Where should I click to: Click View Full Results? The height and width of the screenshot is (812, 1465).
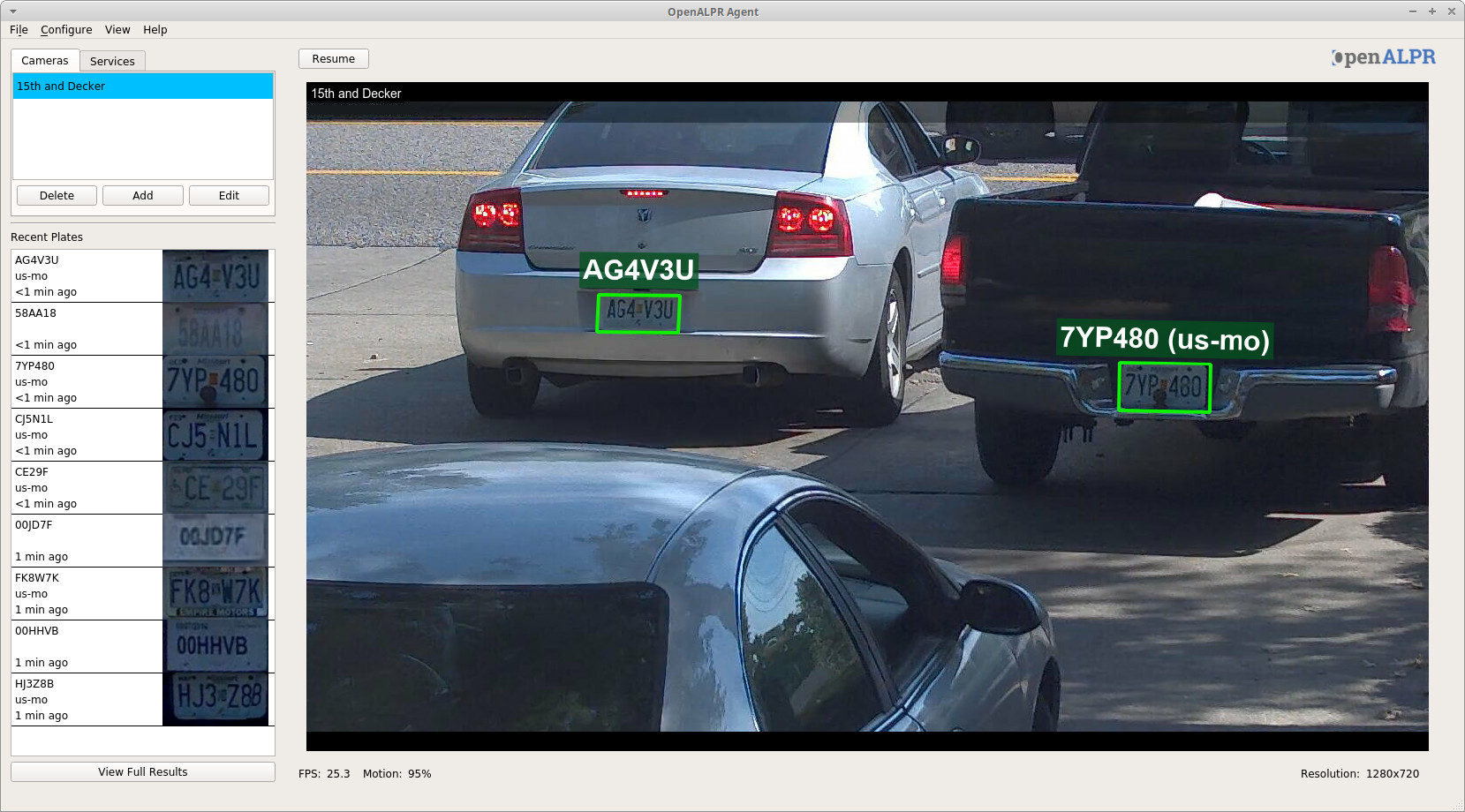[x=141, y=771]
